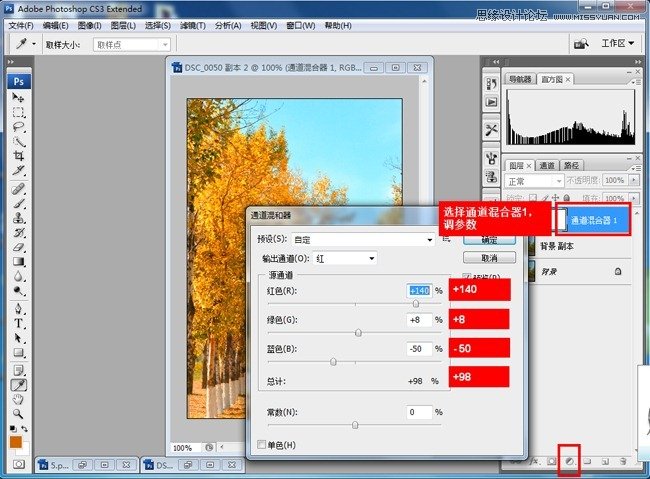The width and height of the screenshot is (650, 479).
Task: Select the Eyedropper tool in toolbox
Action: click(18, 385)
